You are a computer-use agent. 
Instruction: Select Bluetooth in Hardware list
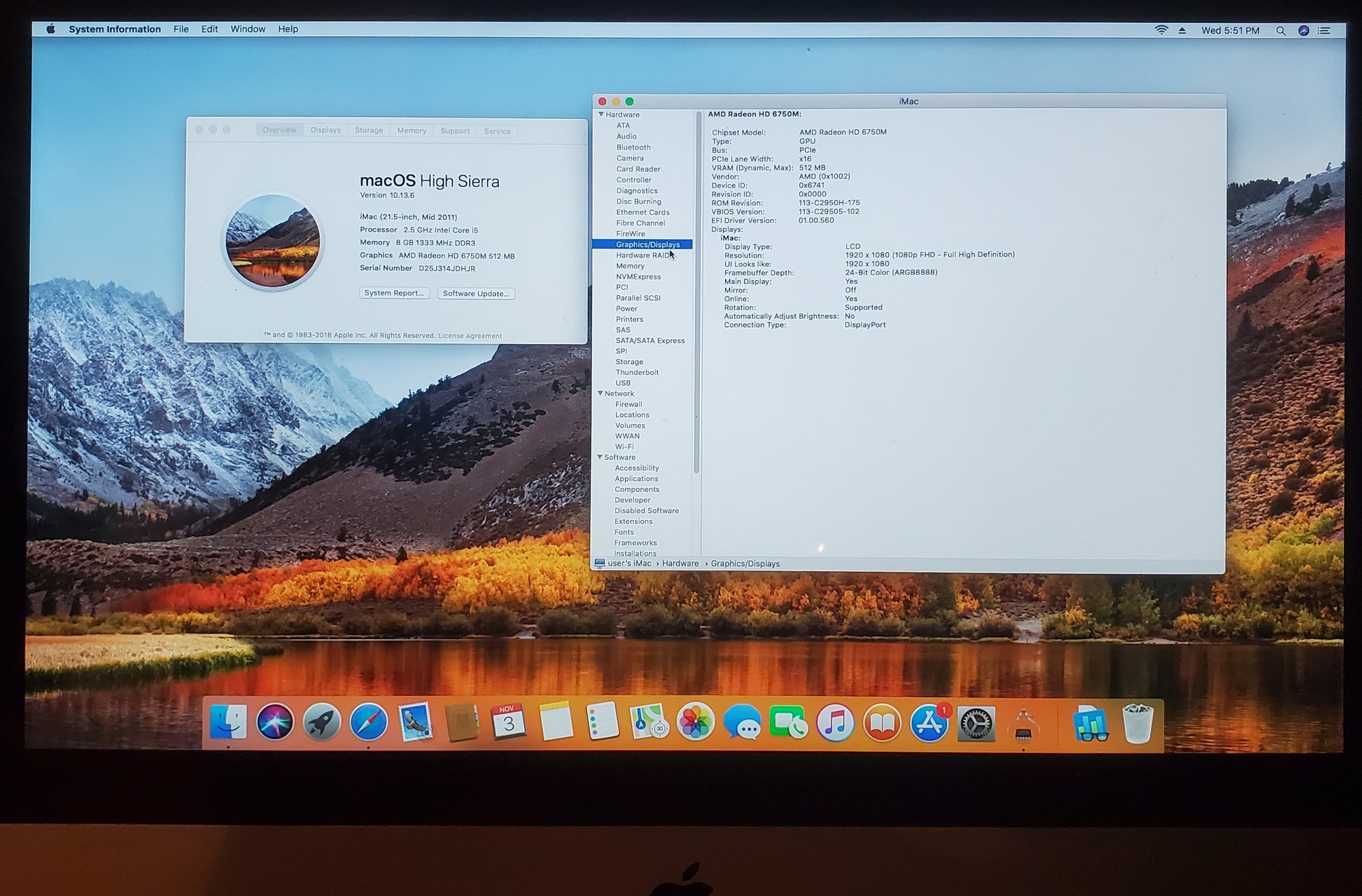pyautogui.click(x=633, y=148)
